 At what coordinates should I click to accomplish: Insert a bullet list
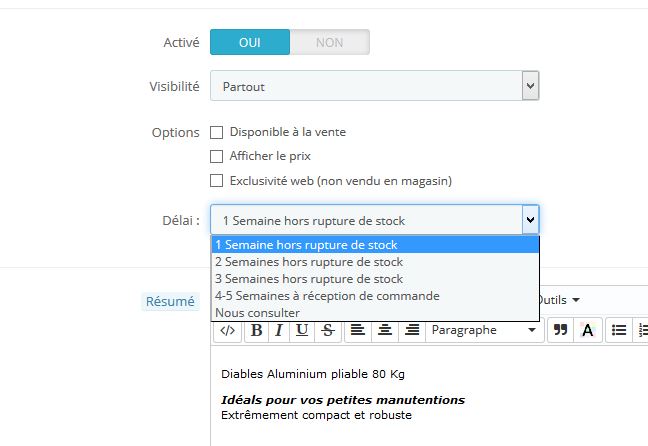[x=619, y=330]
